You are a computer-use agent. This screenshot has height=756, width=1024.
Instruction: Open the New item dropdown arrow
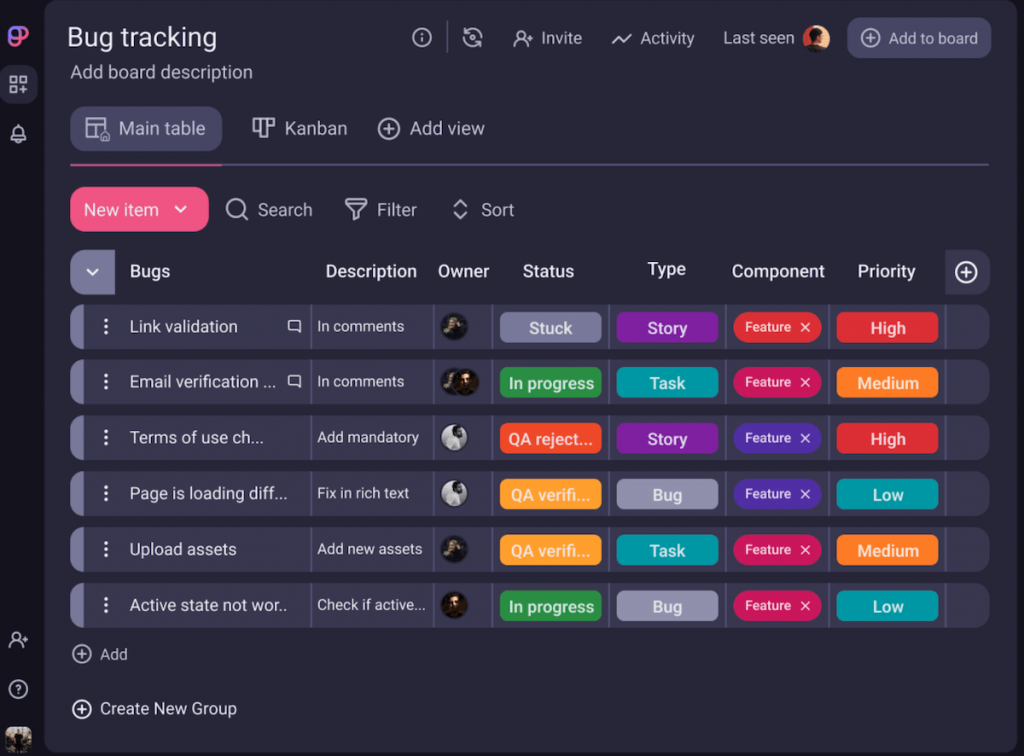[x=180, y=209]
